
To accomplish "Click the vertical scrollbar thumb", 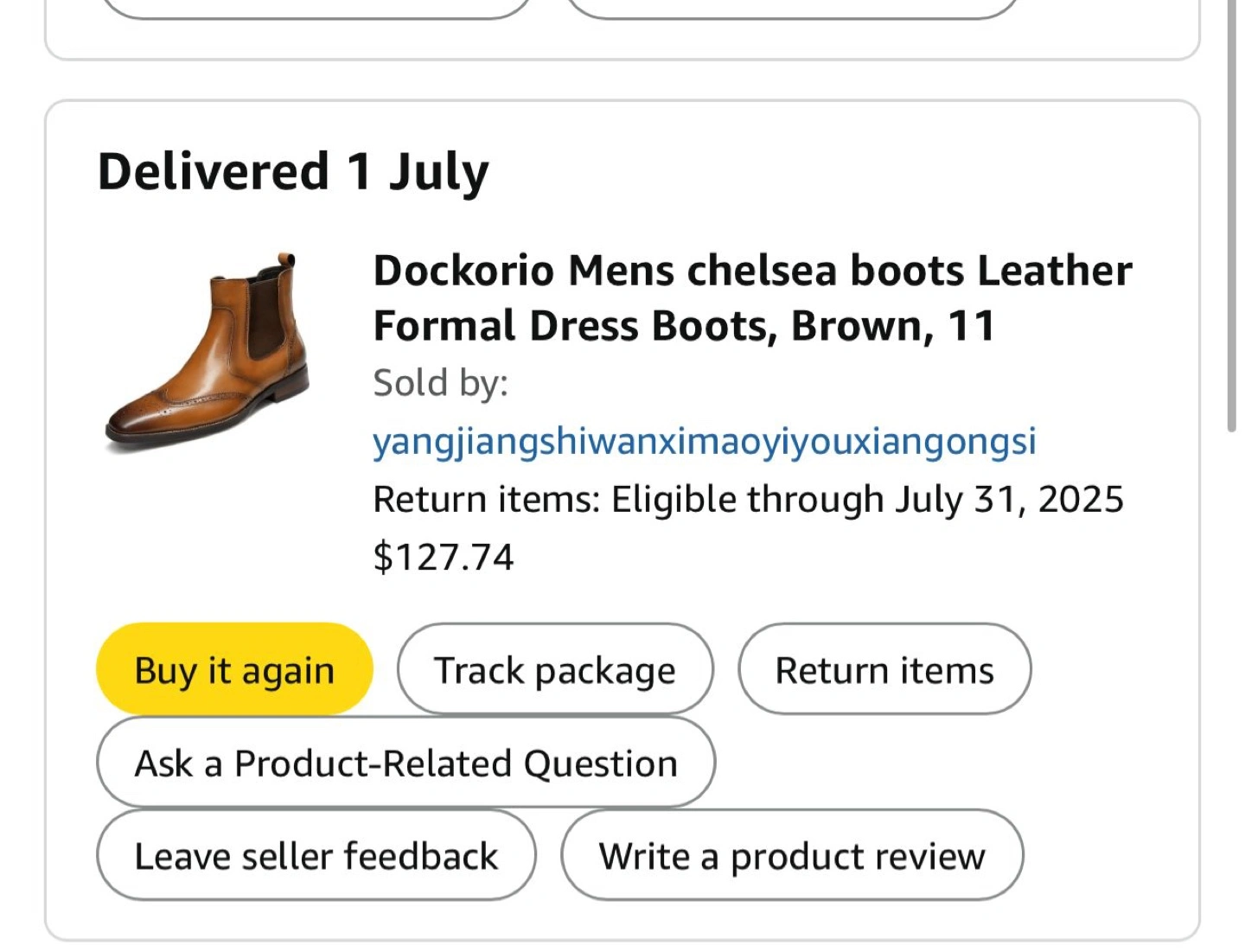I will 1232,216.
